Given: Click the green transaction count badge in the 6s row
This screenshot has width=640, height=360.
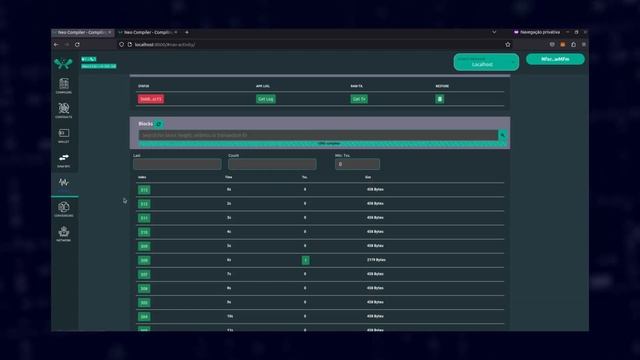Looking at the screenshot, I should (x=305, y=260).
